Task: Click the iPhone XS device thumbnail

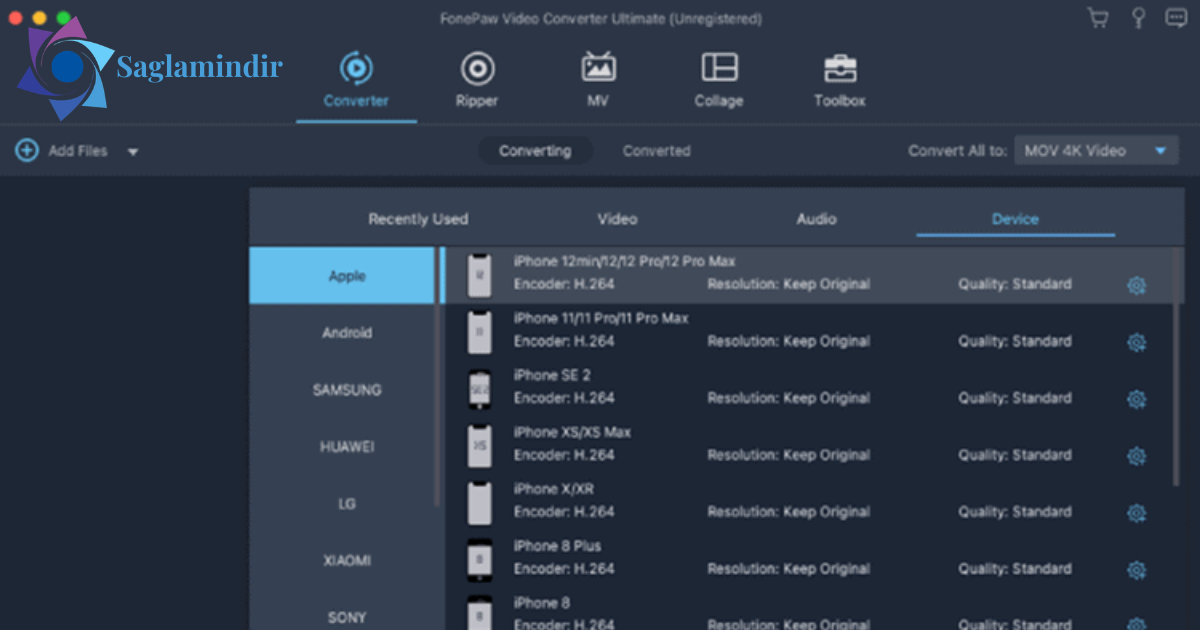Action: [480, 446]
